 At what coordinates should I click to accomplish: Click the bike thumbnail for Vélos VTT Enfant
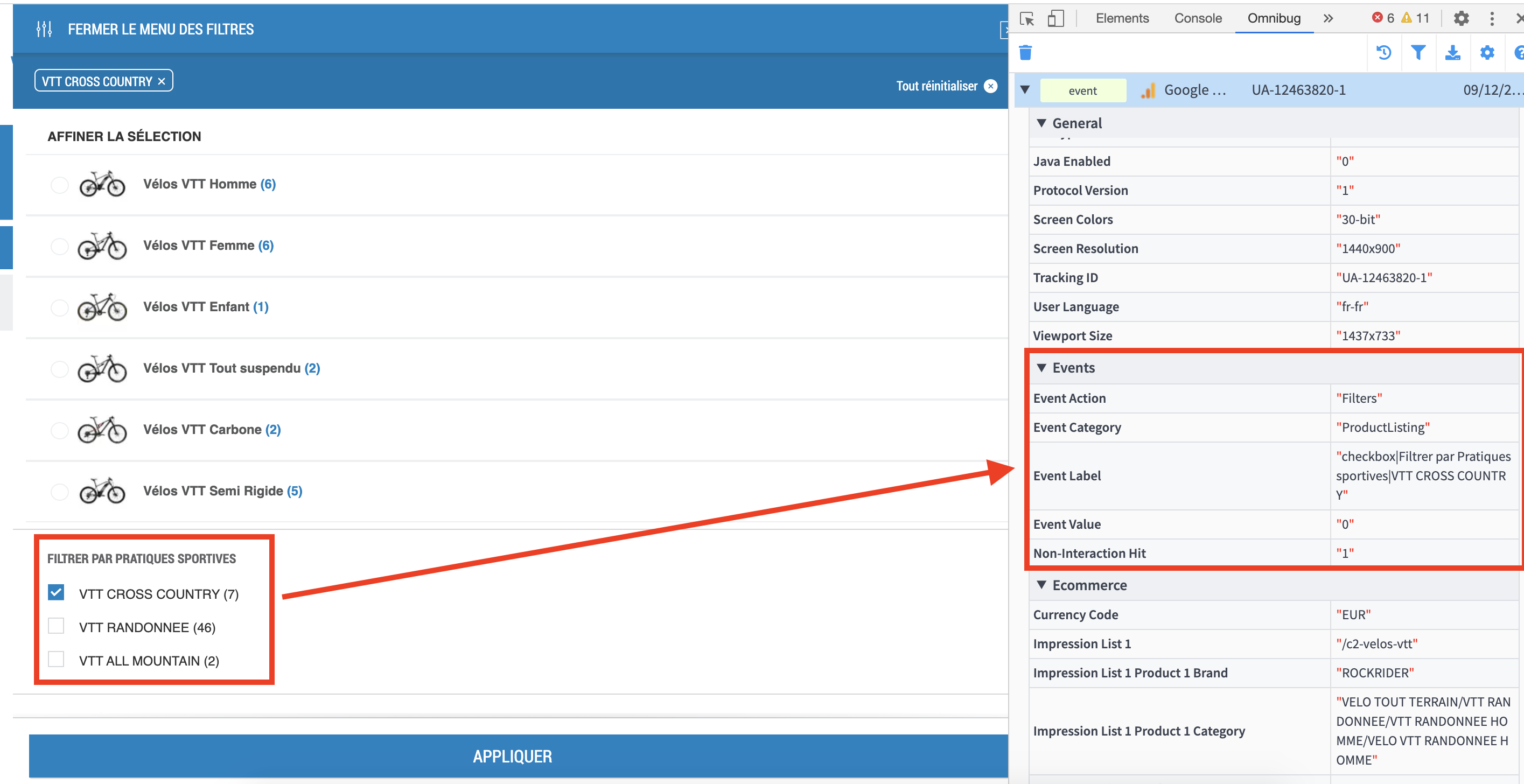click(102, 306)
